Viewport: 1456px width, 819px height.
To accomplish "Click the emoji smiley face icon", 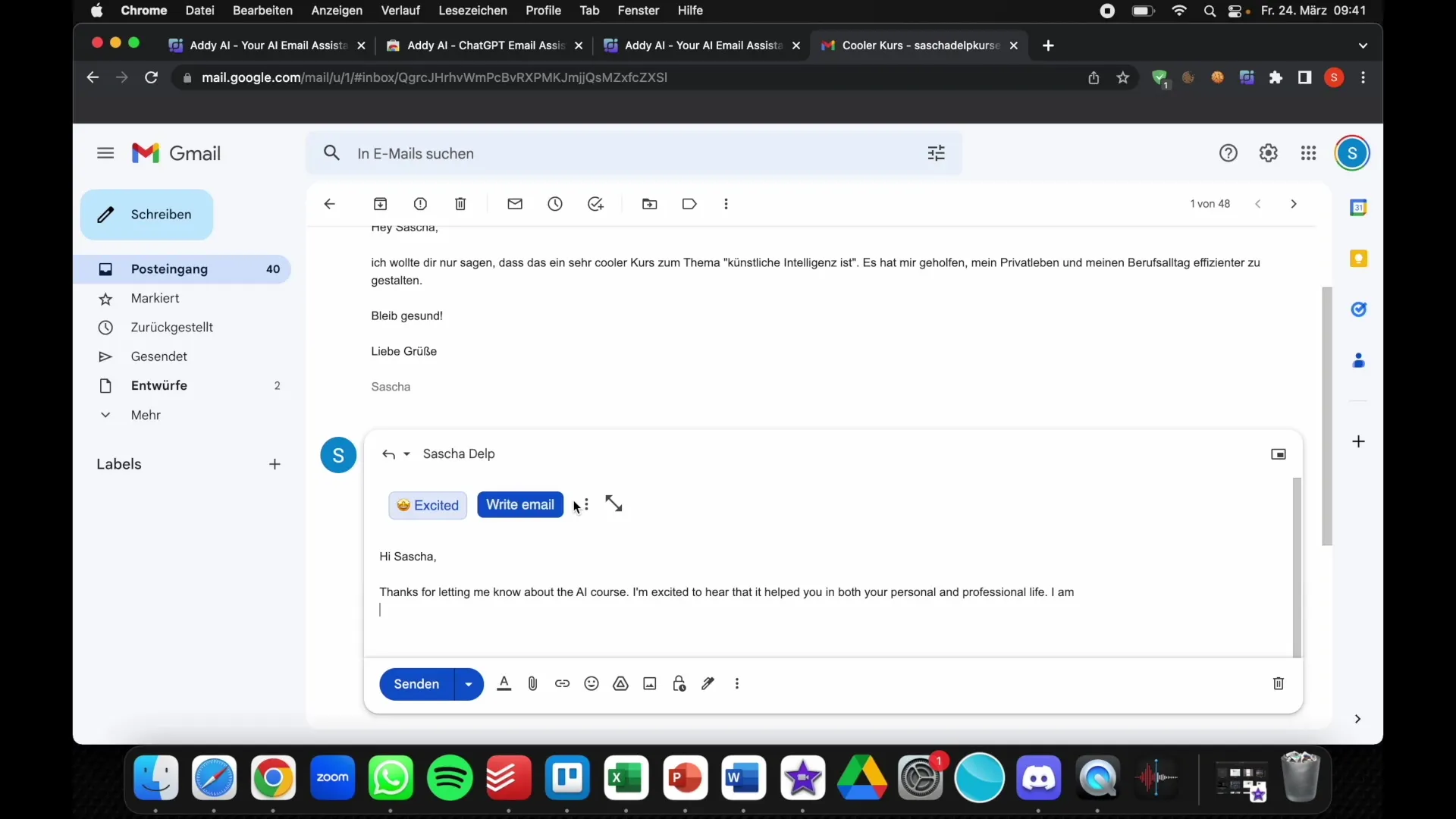I will 591,683.
